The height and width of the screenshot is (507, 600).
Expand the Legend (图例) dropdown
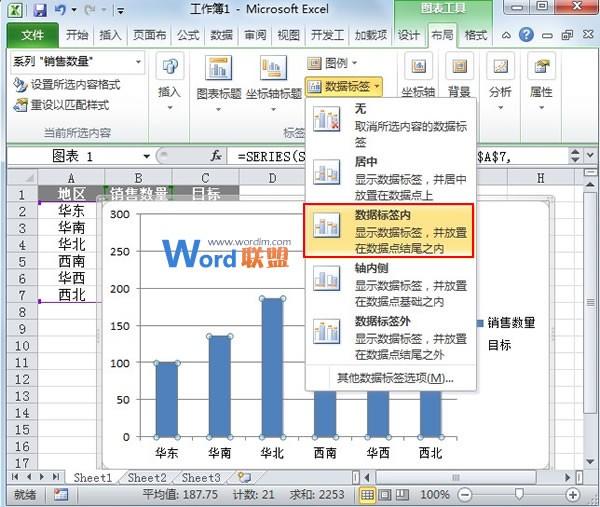click(335, 63)
